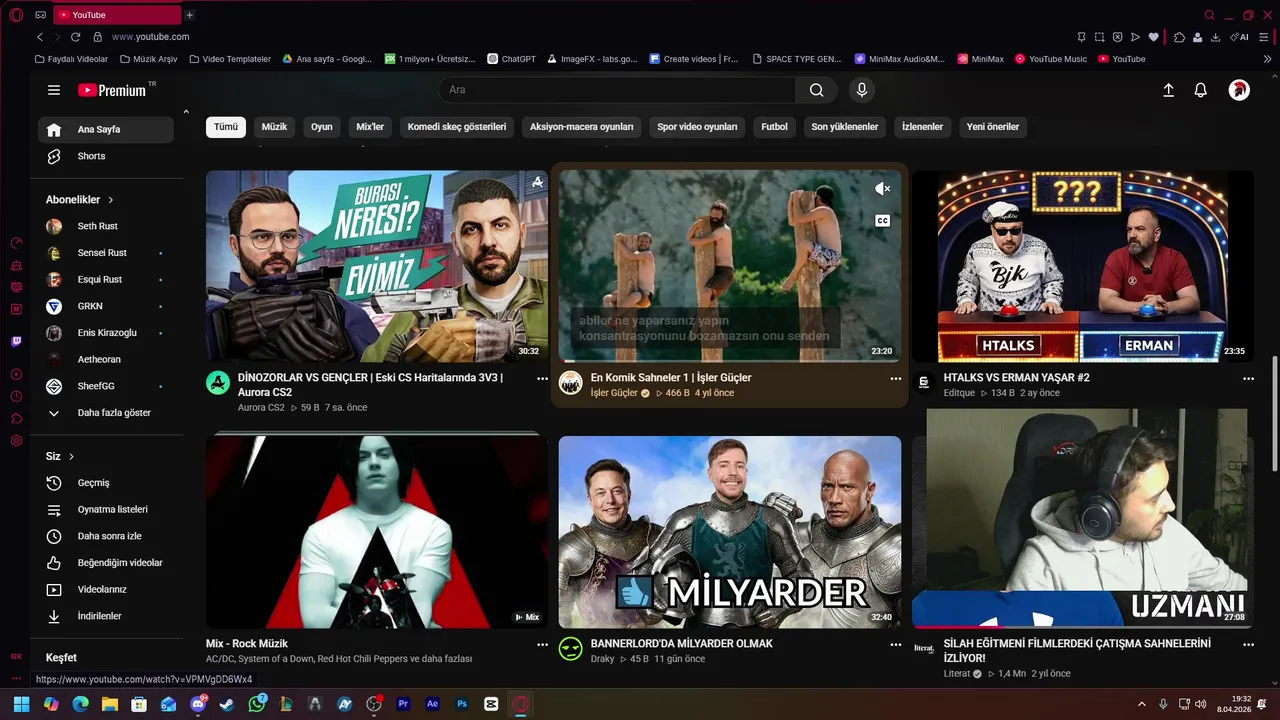Open Faydalı Videolar bookmarks folder
1280x720 pixels.
(71, 59)
